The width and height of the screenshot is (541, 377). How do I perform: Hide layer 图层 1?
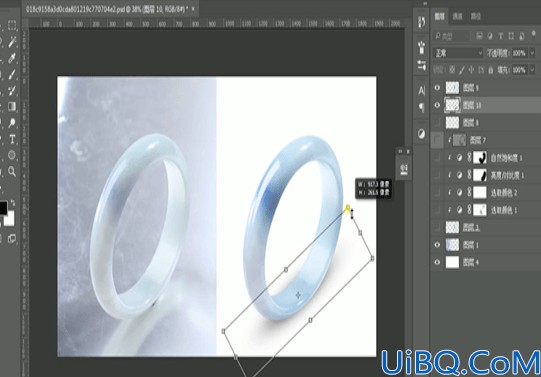(x=437, y=245)
